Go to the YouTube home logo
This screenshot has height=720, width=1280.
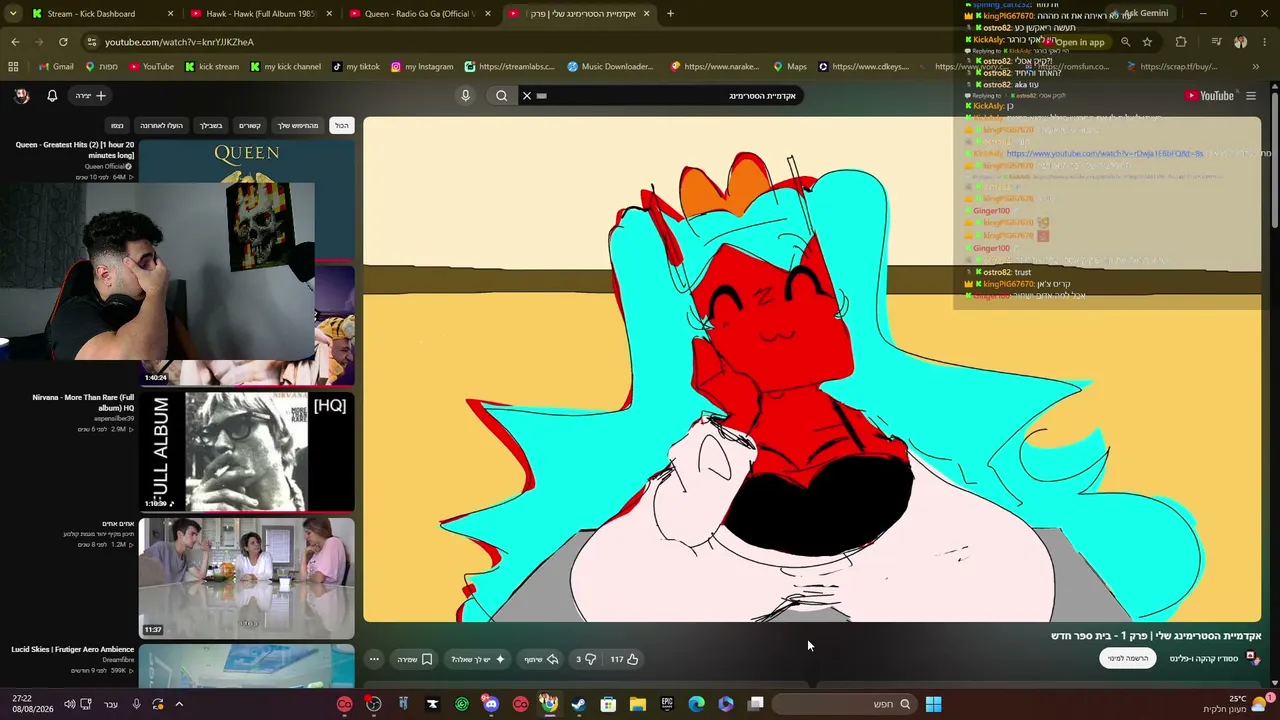pos(1209,96)
